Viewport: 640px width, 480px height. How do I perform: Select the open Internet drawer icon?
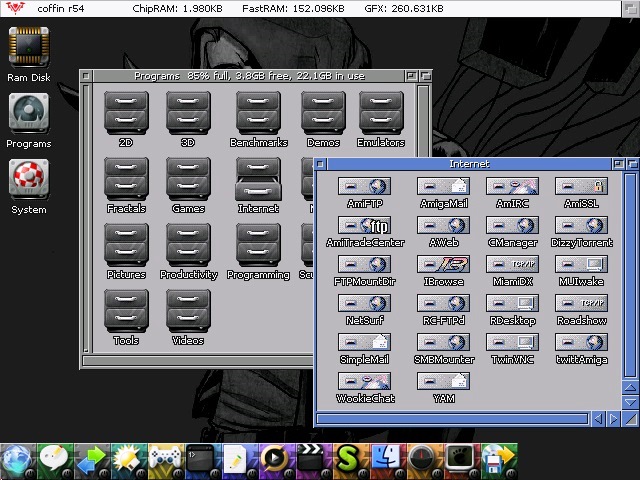point(258,179)
